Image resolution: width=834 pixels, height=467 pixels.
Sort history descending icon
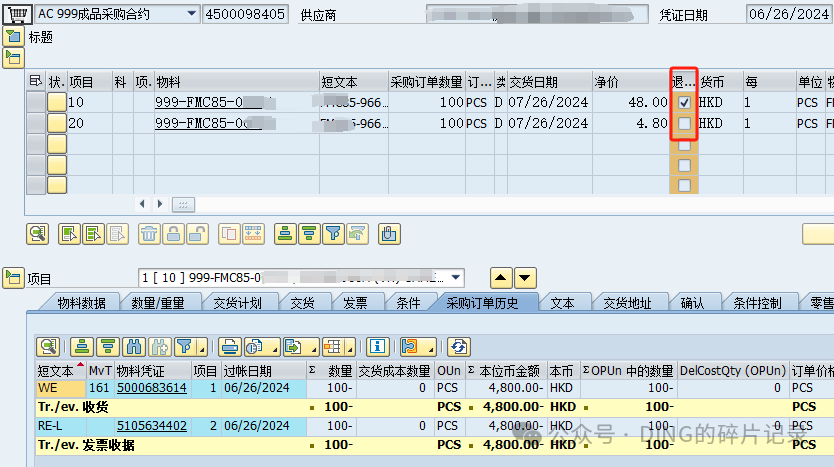click(x=107, y=347)
